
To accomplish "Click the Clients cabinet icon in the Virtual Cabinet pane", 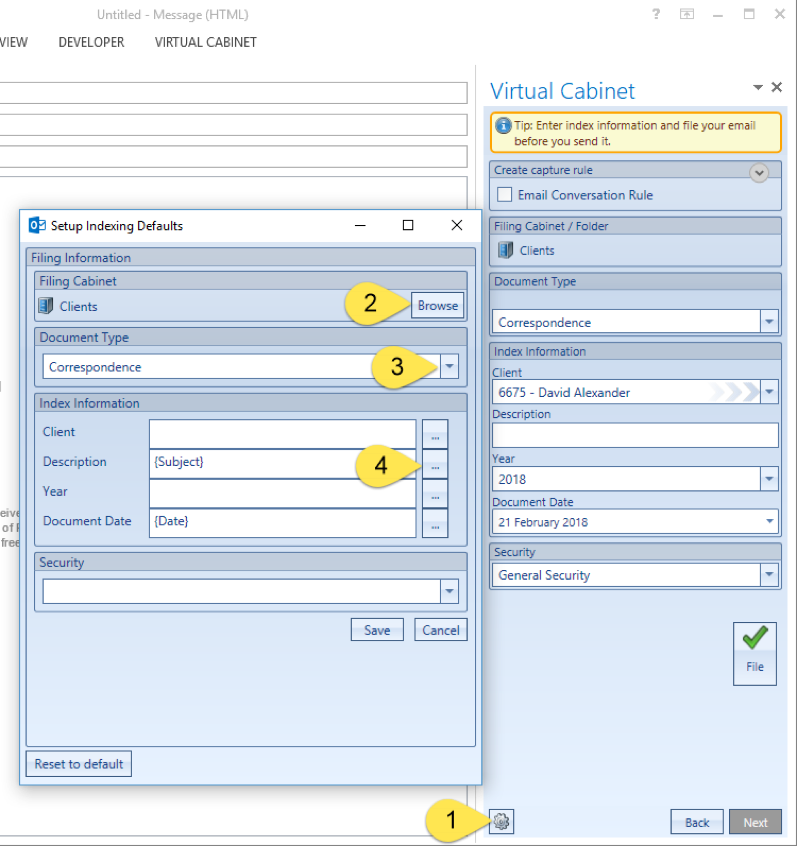I will (x=506, y=250).
